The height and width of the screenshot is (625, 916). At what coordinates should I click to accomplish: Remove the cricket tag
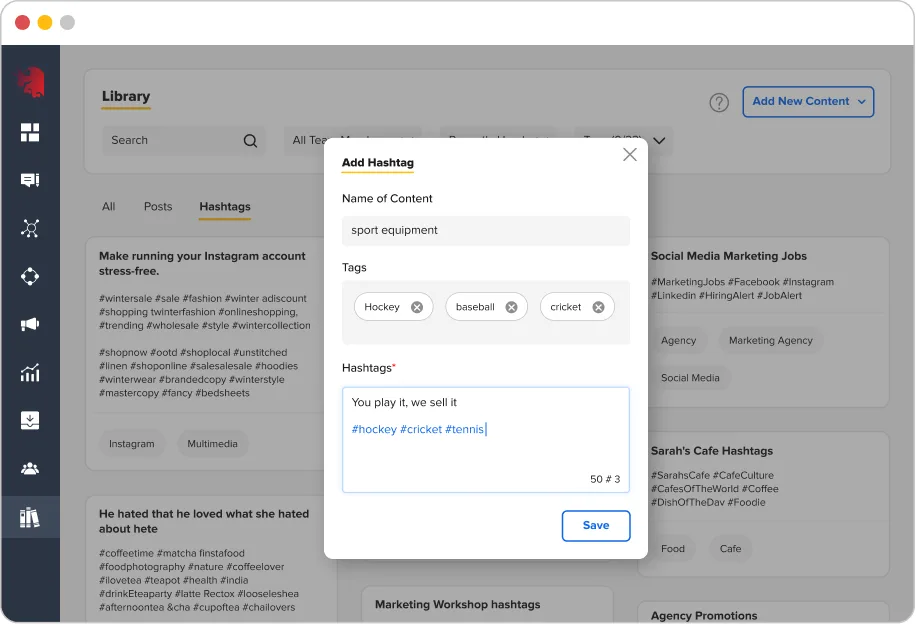(598, 307)
